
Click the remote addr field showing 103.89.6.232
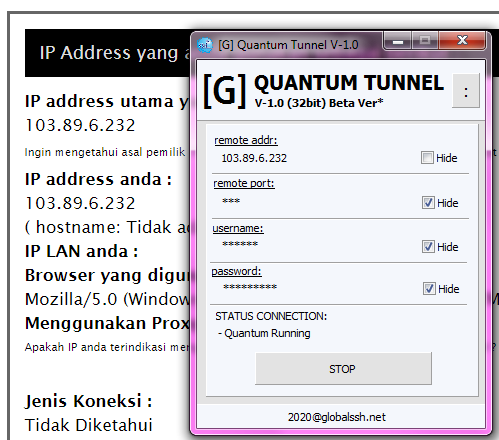coord(254,158)
